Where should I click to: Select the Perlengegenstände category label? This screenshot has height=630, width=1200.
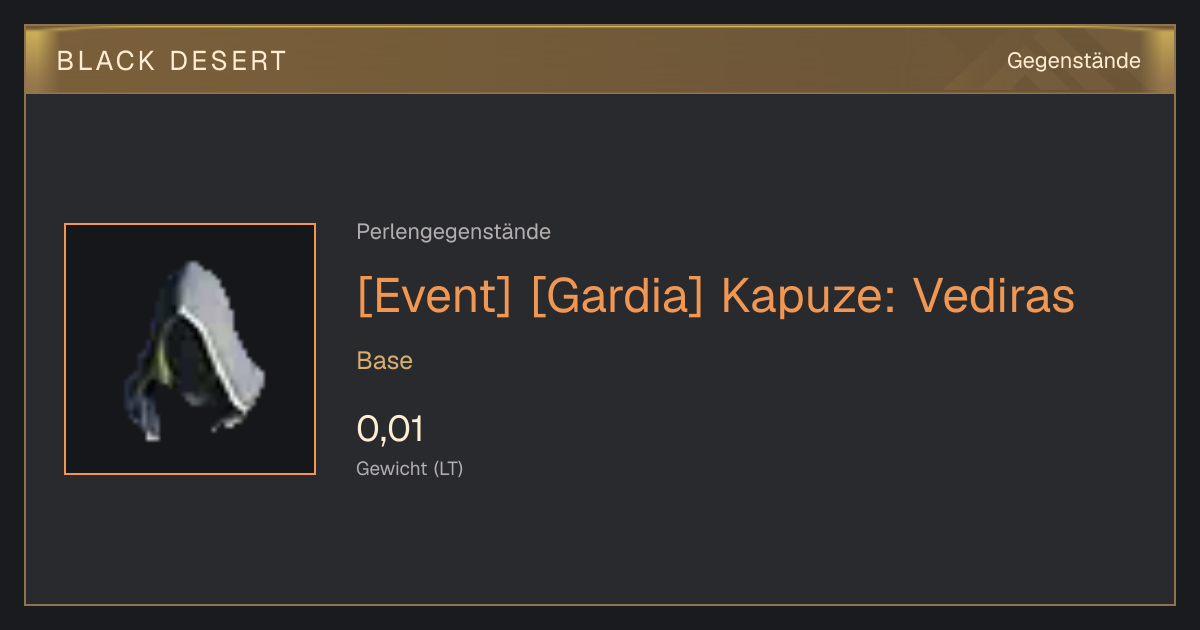click(x=453, y=232)
